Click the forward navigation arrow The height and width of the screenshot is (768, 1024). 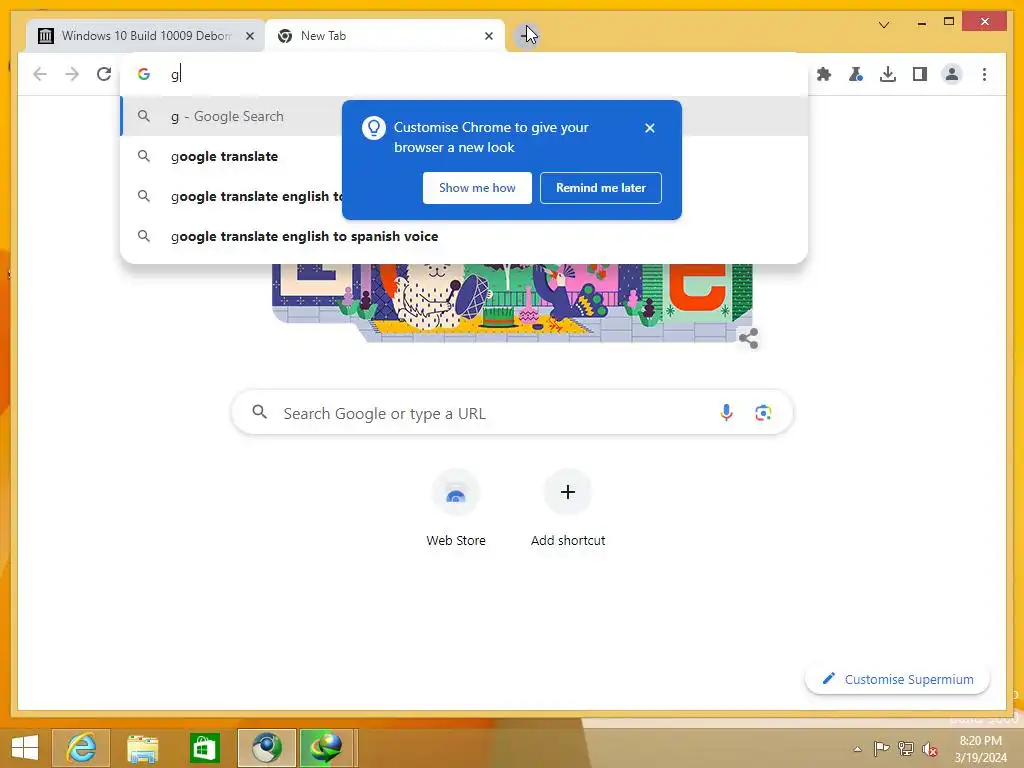[72, 74]
